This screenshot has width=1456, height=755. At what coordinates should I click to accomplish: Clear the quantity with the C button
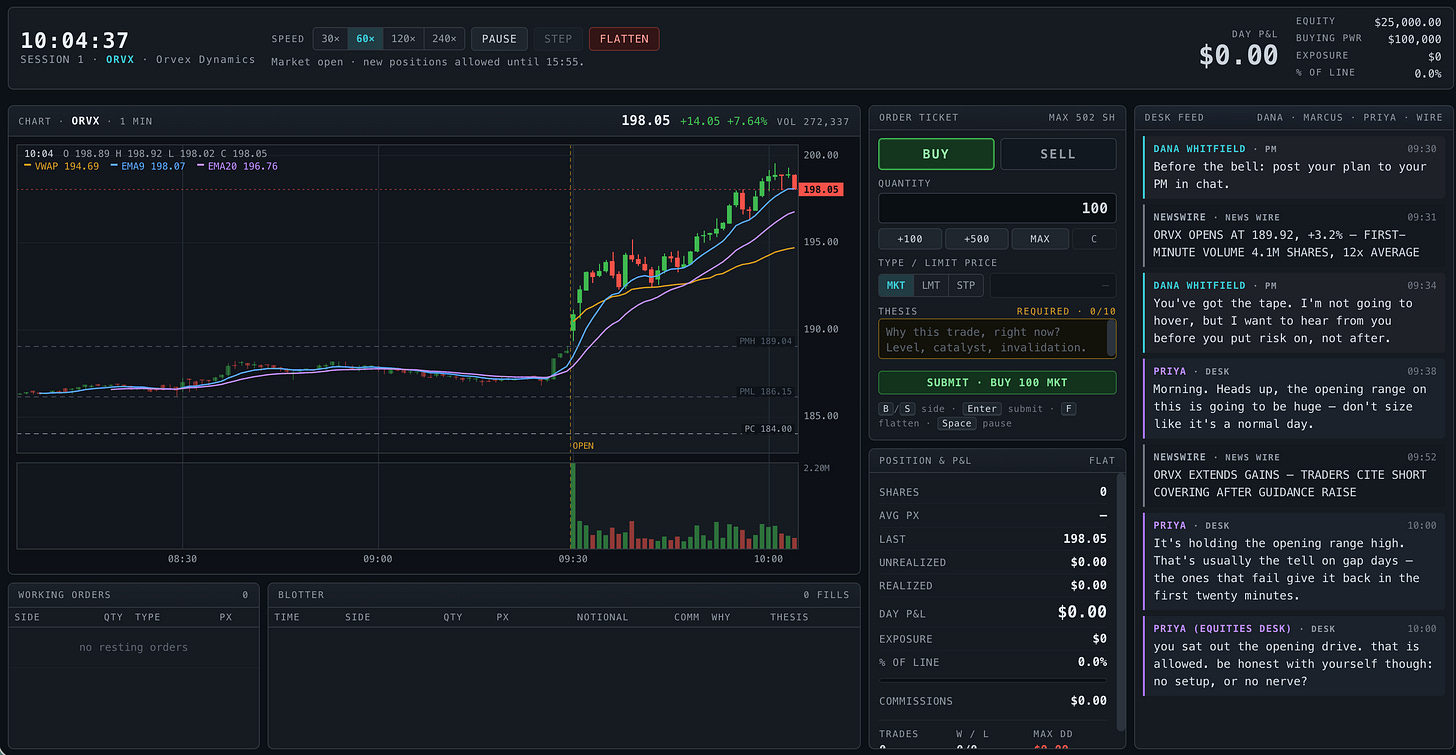tap(1095, 239)
